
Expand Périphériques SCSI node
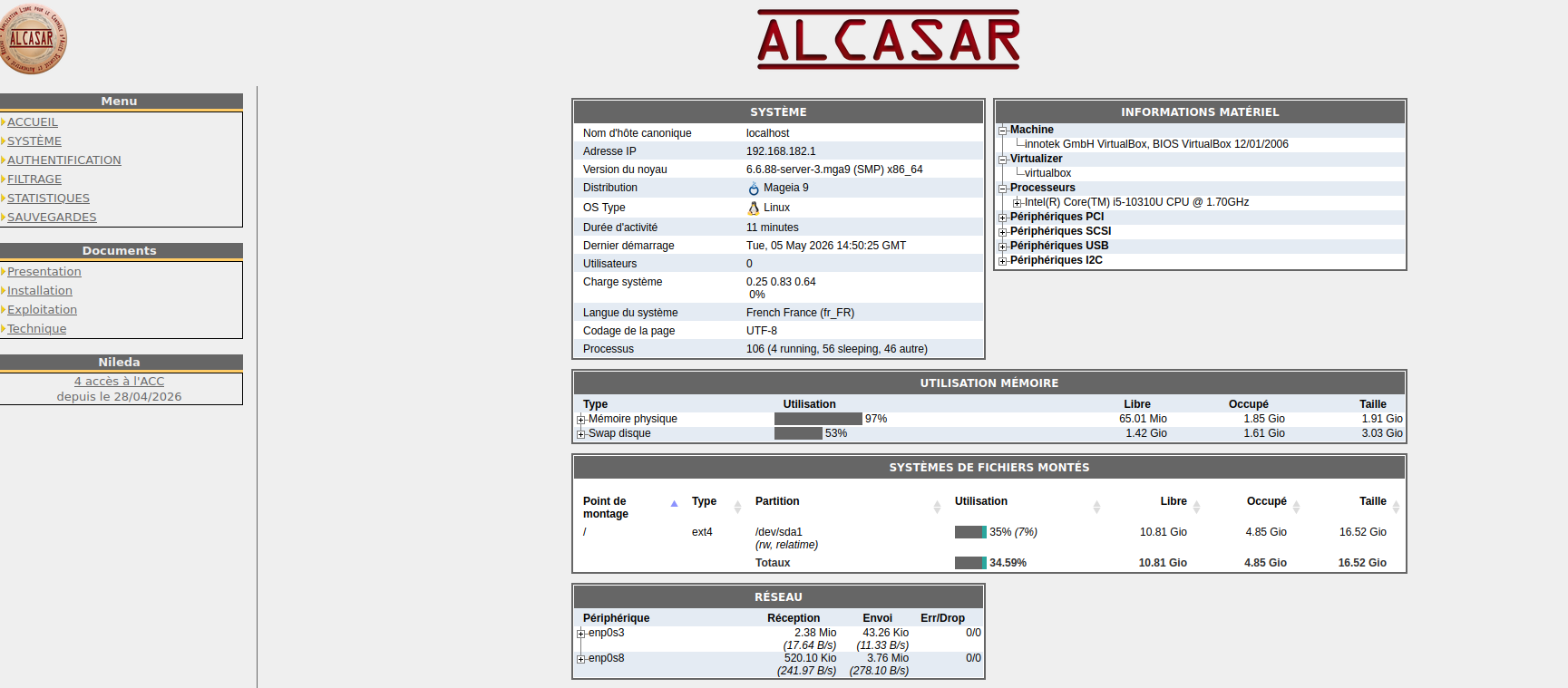[x=1003, y=232]
